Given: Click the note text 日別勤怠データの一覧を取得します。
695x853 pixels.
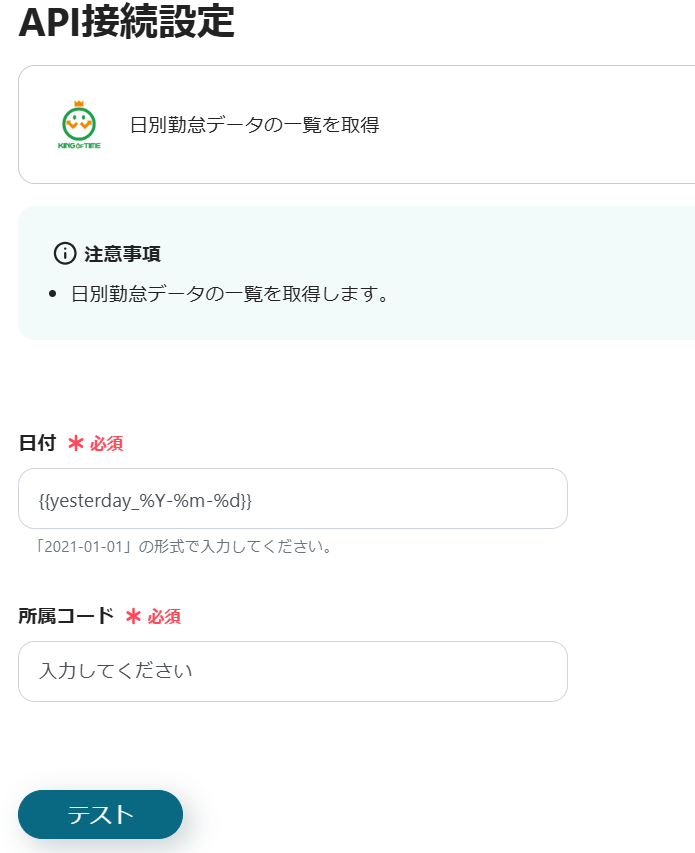Looking at the screenshot, I should [x=229, y=295].
